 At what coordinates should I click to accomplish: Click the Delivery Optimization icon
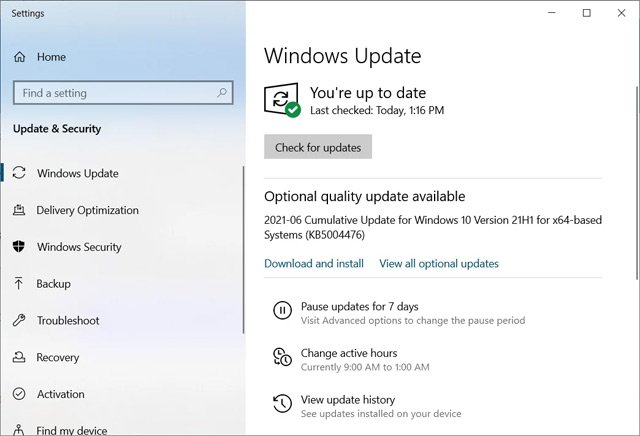[19, 210]
